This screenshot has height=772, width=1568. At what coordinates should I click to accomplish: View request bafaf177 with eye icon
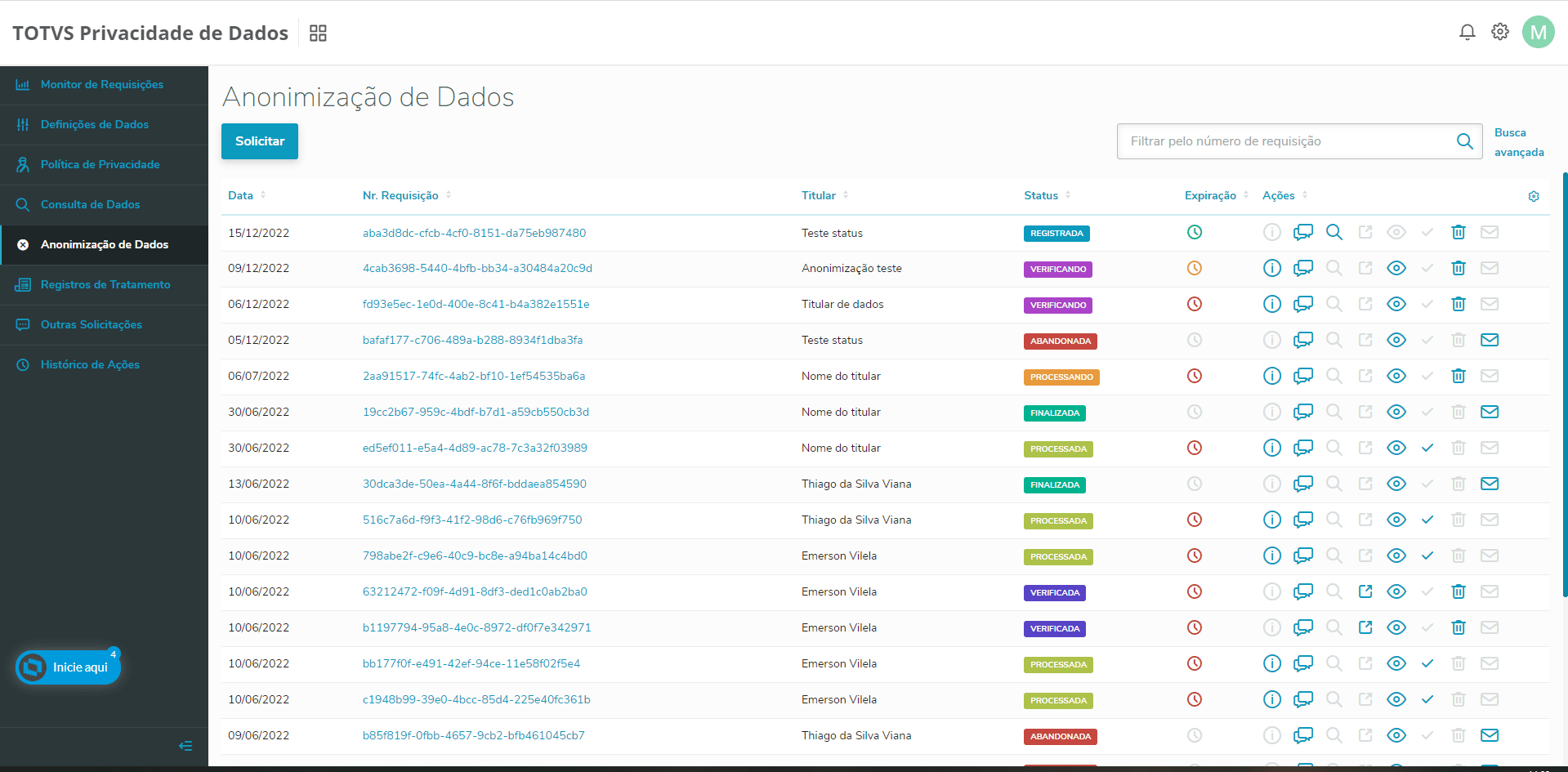click(1396, 340)
